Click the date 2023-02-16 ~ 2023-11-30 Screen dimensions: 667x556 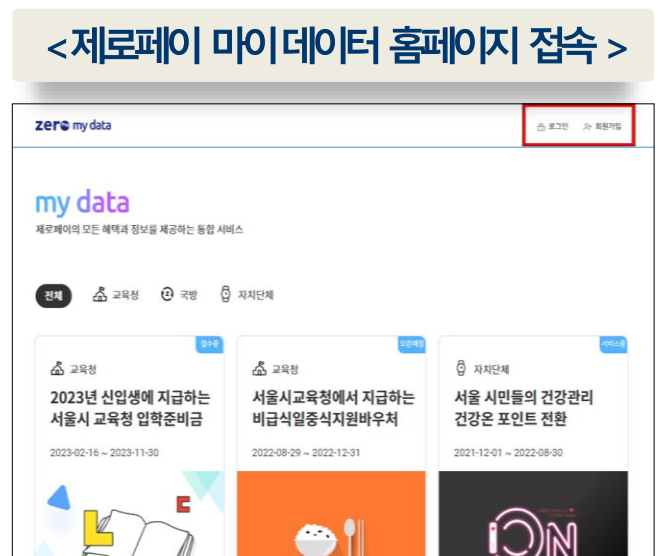click(104, 453)
